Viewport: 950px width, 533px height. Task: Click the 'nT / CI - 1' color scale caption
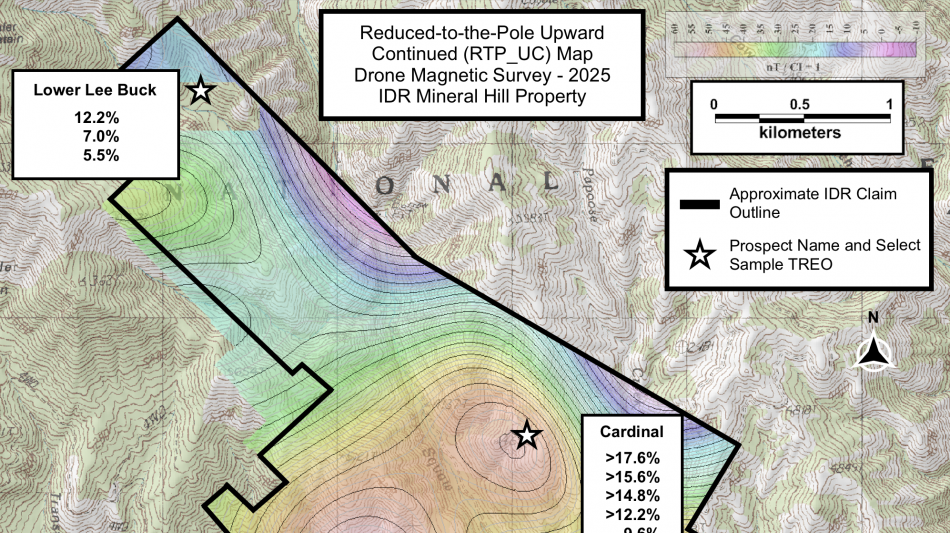tap(793, 67)
